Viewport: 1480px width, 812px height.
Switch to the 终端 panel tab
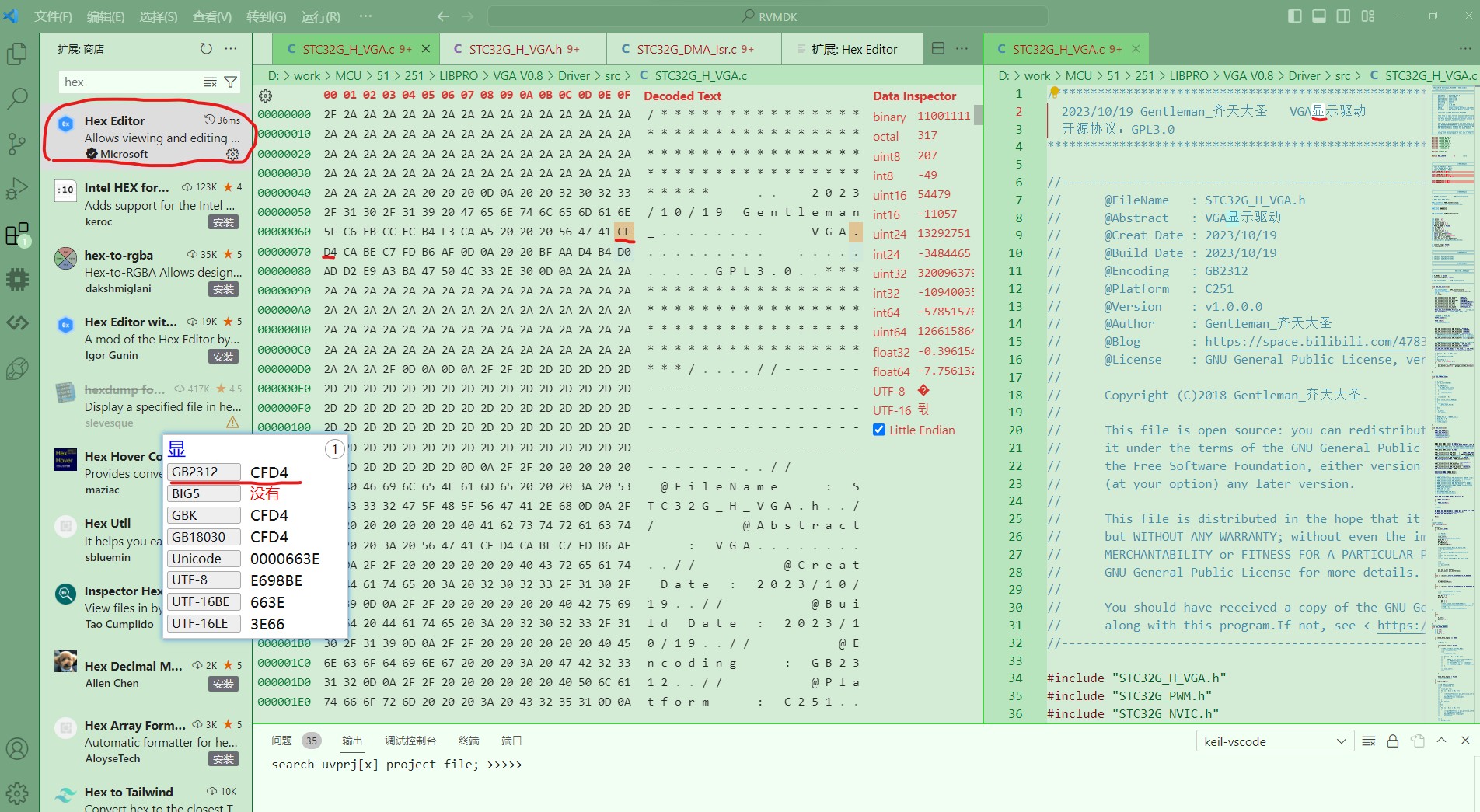pos(469,741)
